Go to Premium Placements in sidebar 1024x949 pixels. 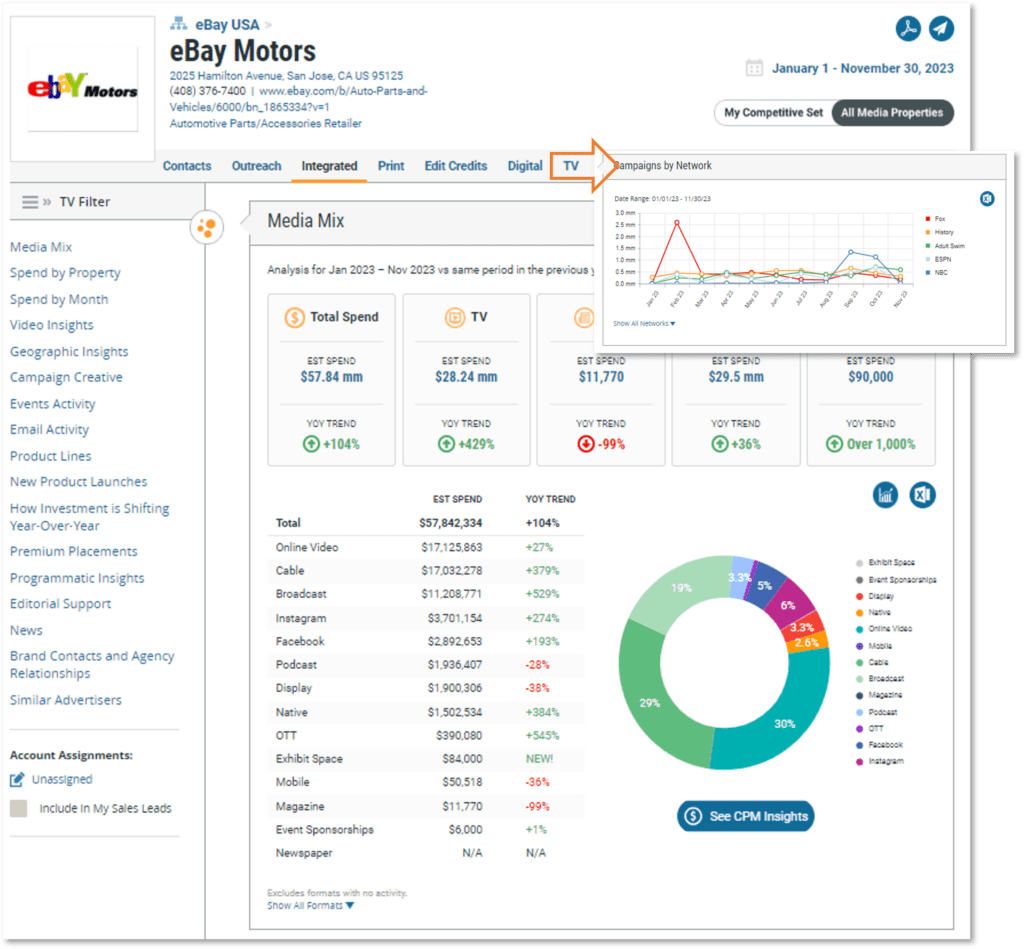point(74,552)
